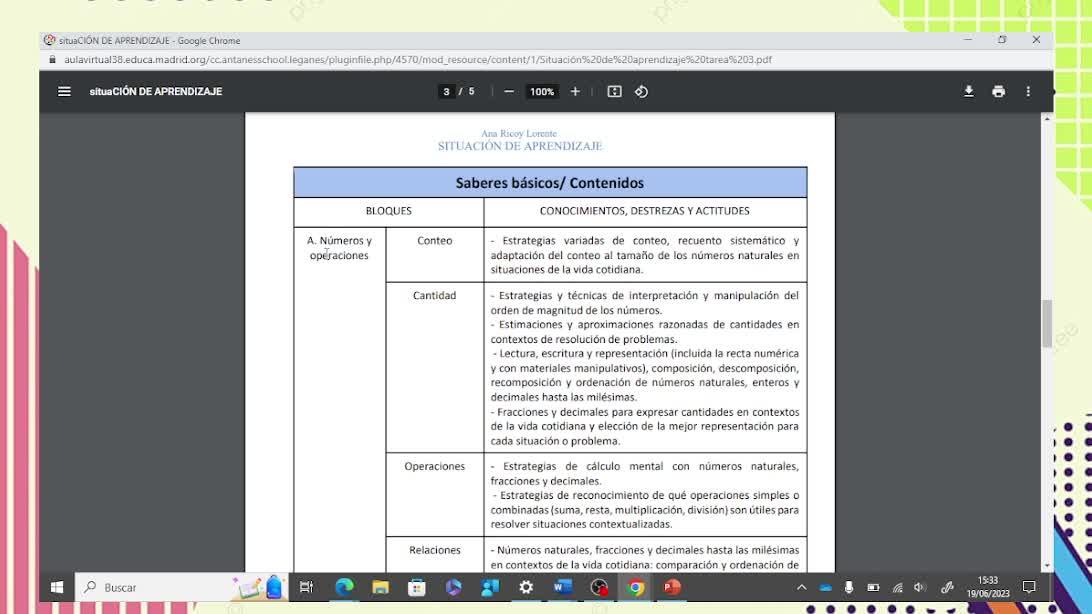Click the 100% zoom level field

542,91
